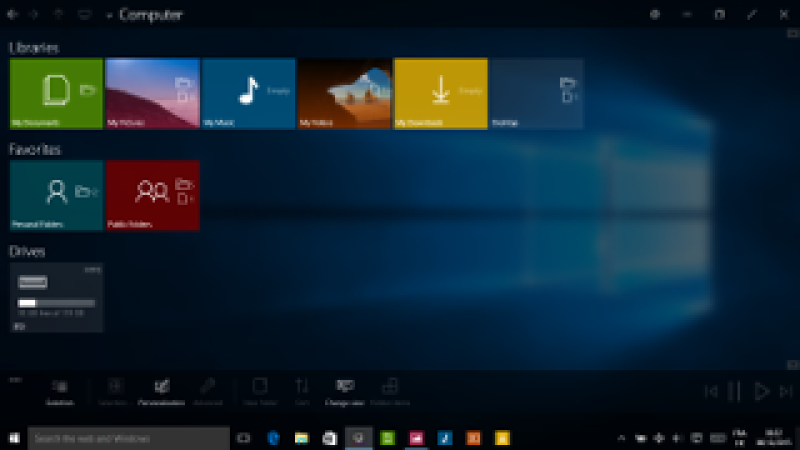Go back with the back arrow

(12, 15)
